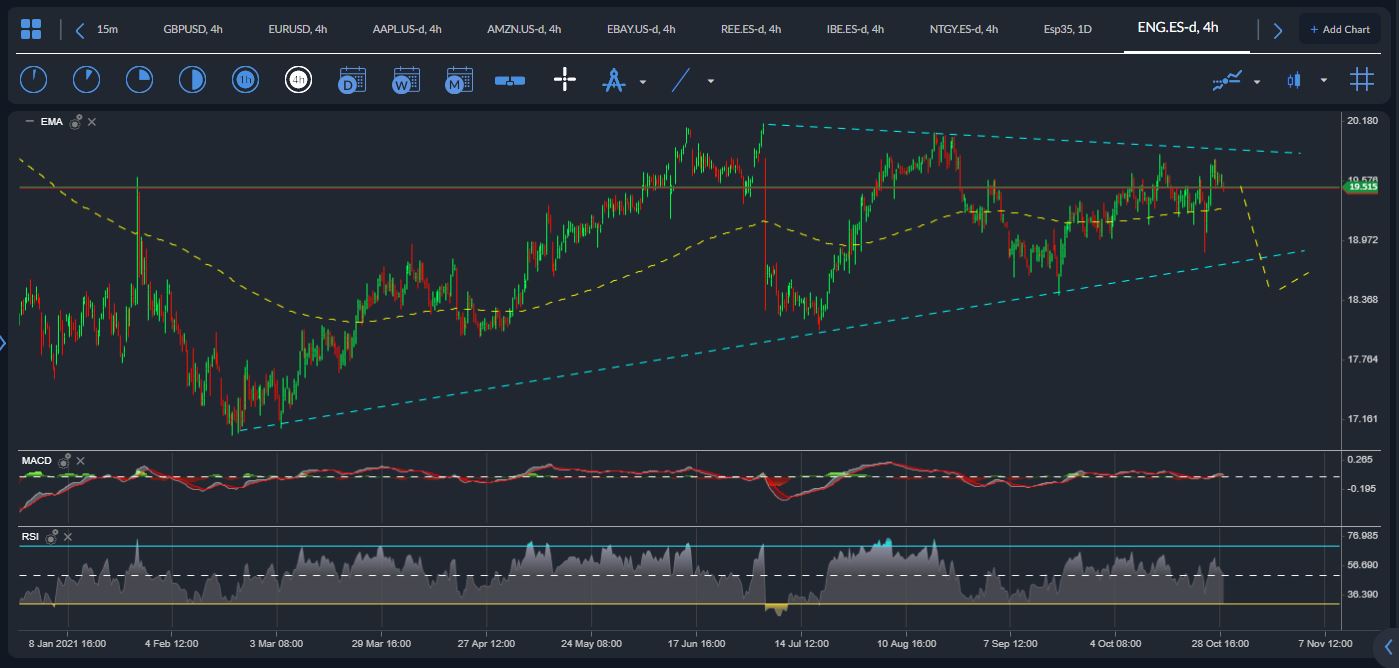Expand the left side panel arrow
The width and height of the screenshot is (1399, 668).
click(x=3, y=343)
